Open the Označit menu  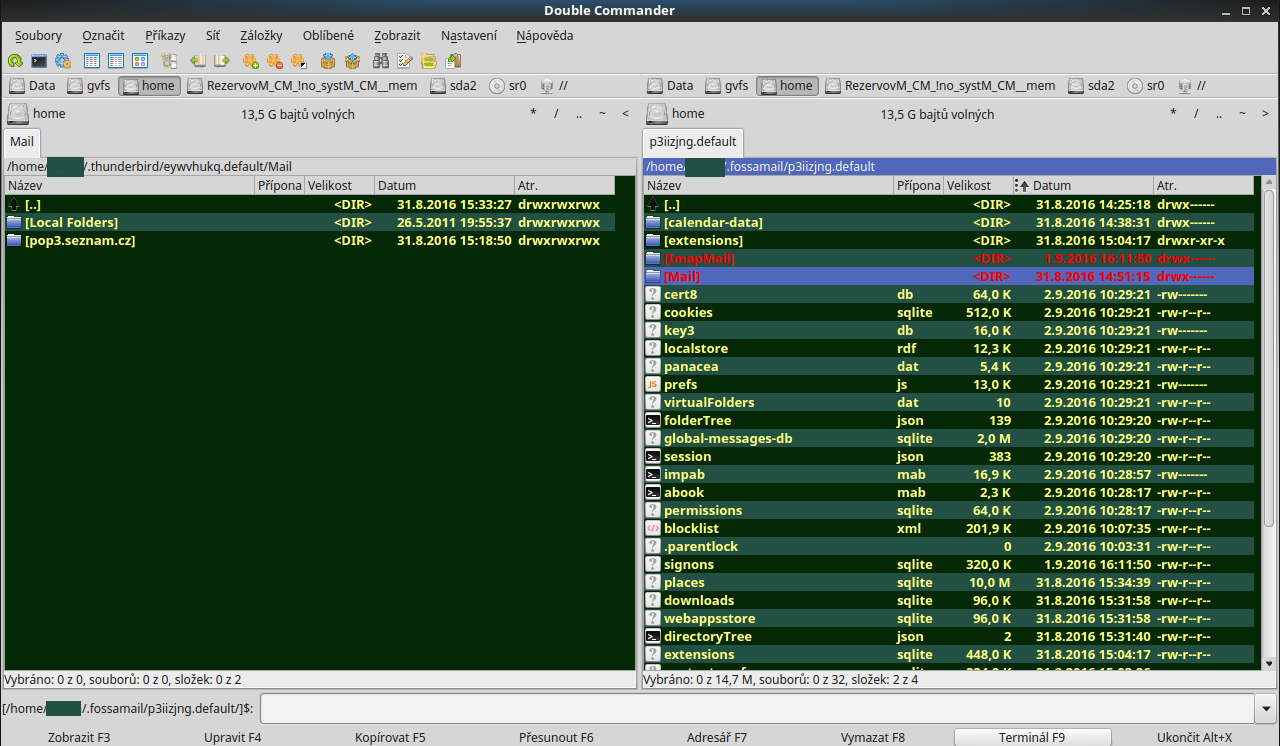pos(103,35)
